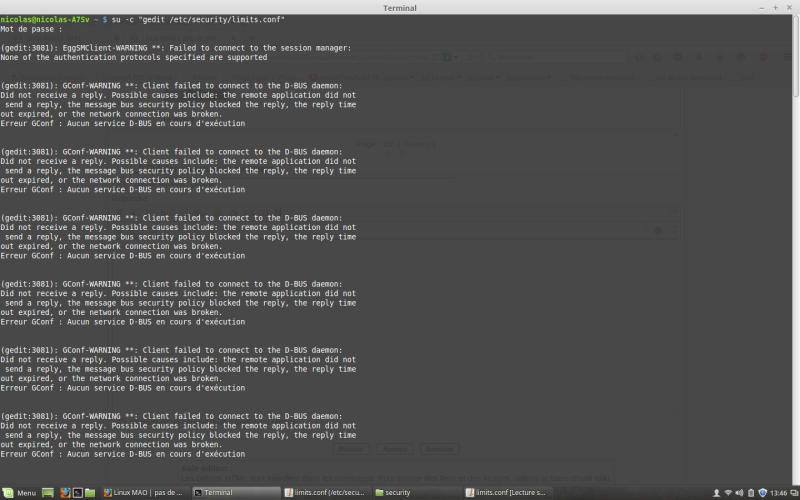Click the window list icon at panel end
This screenshot has width=800, height=500.
[x=794, y=493]
